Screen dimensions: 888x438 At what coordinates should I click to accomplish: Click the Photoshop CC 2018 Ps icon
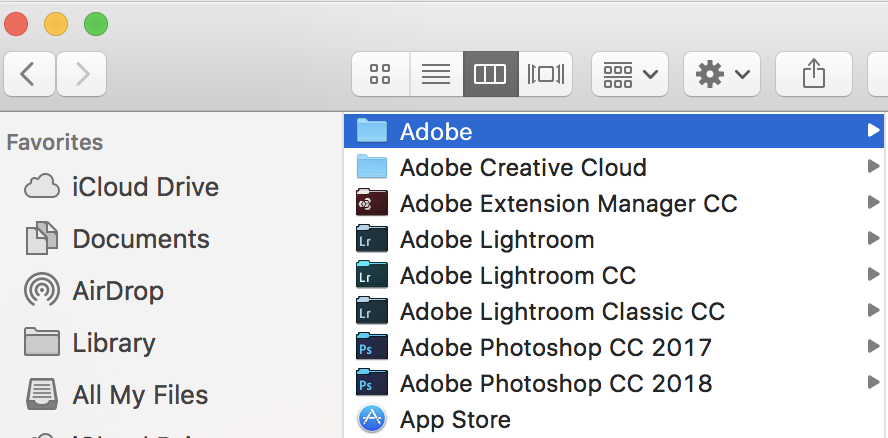(372, 383)
